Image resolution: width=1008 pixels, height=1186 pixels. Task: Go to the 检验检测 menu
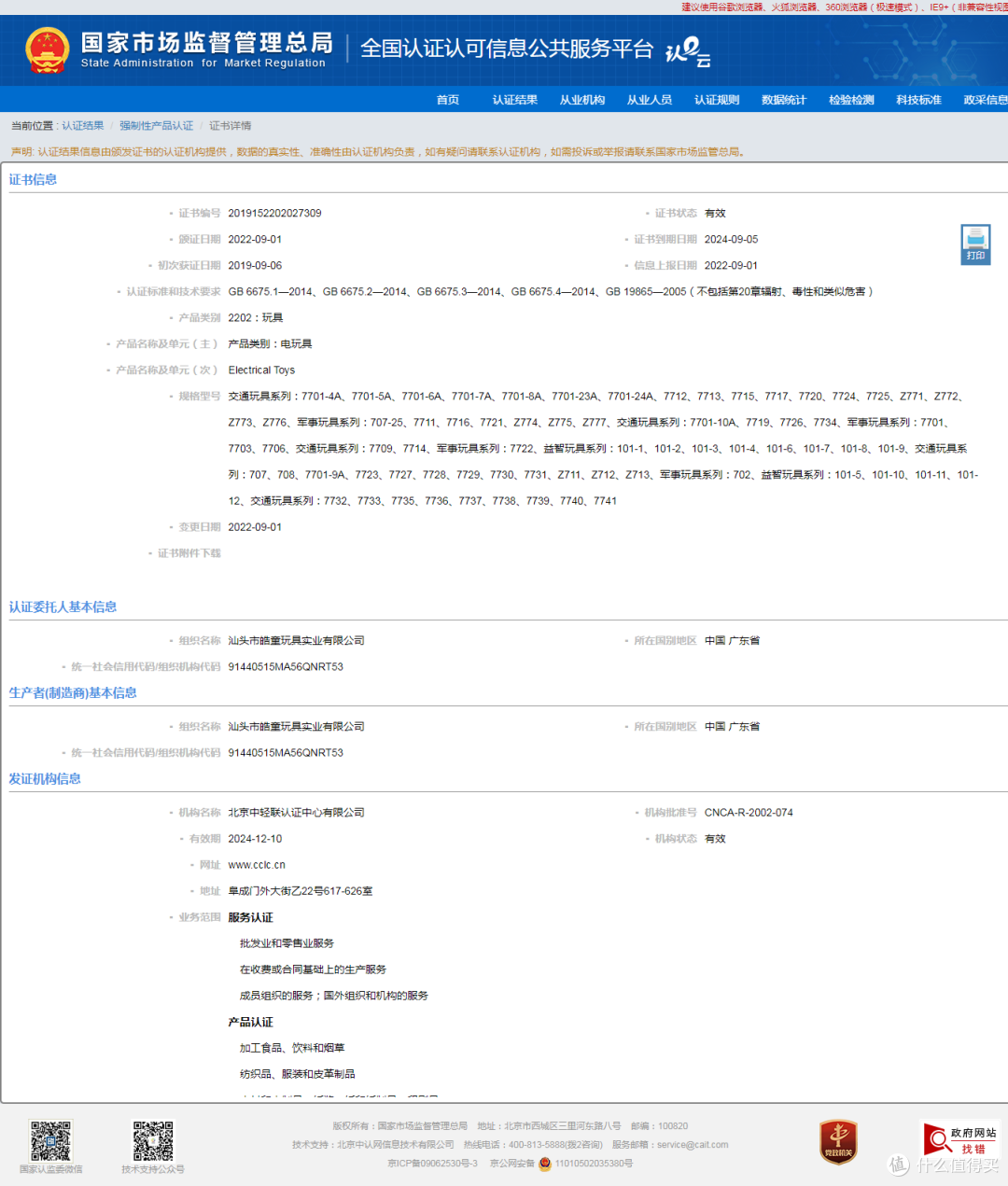click(851, 100)
